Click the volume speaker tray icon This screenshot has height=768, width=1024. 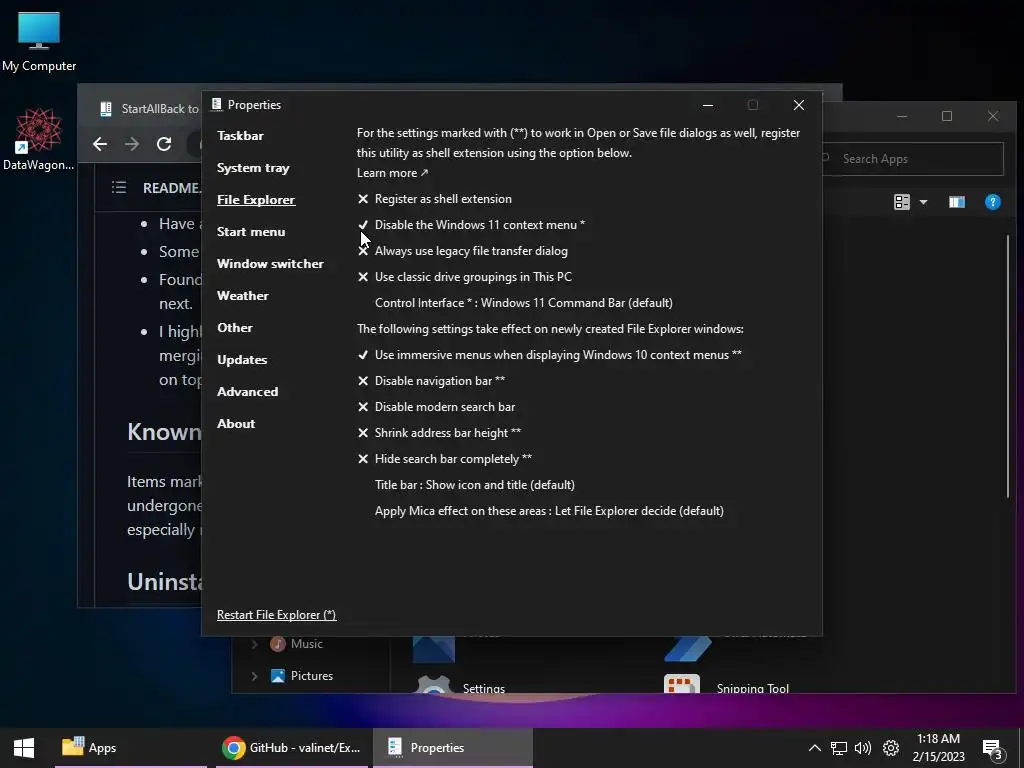pyautogui.click(x=863, y=748)
